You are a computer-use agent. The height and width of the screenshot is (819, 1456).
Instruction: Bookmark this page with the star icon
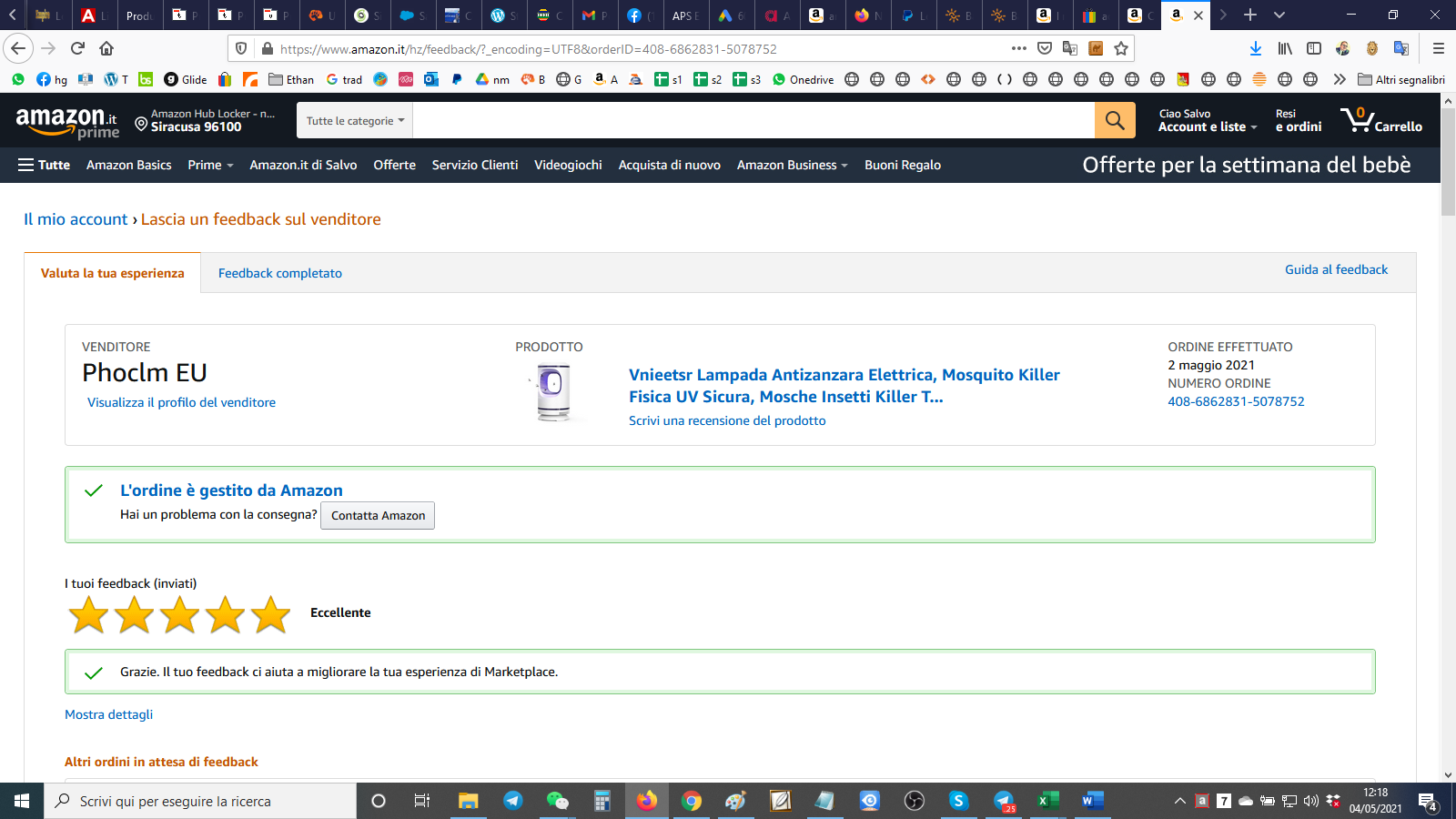tap(1121, 48)
